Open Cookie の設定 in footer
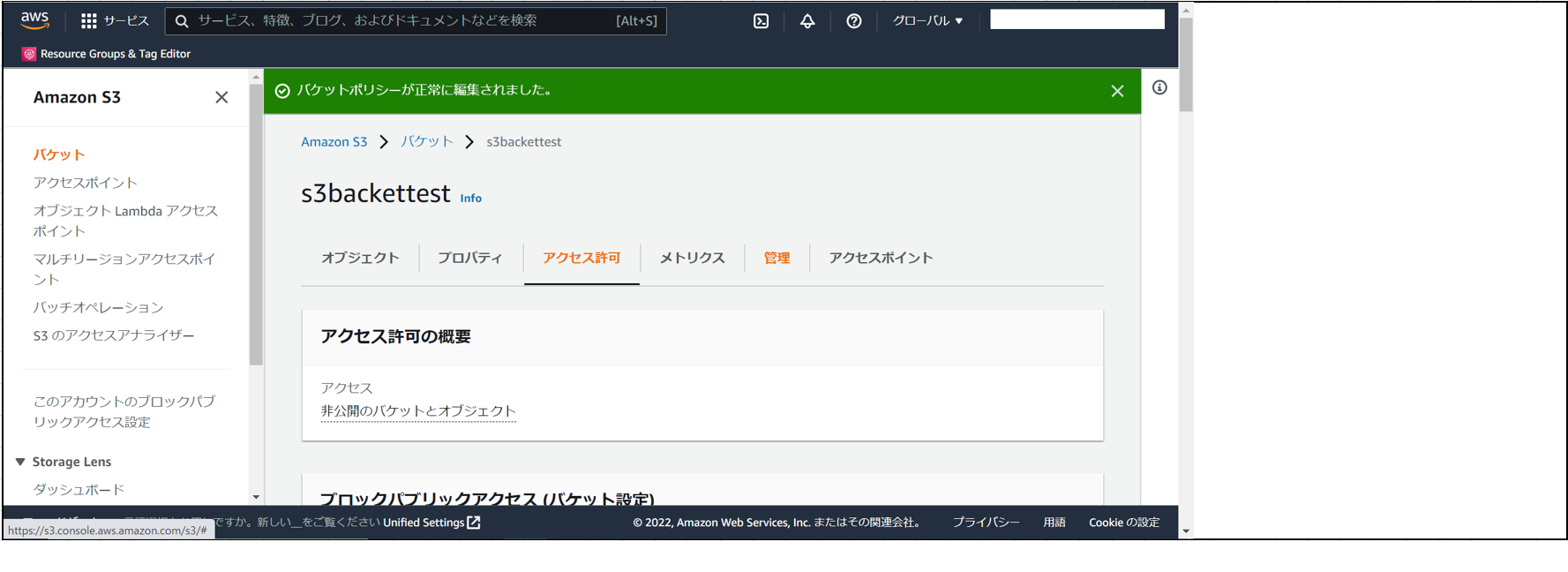This screenshot has height=572, width=1568. (1124, 523)
